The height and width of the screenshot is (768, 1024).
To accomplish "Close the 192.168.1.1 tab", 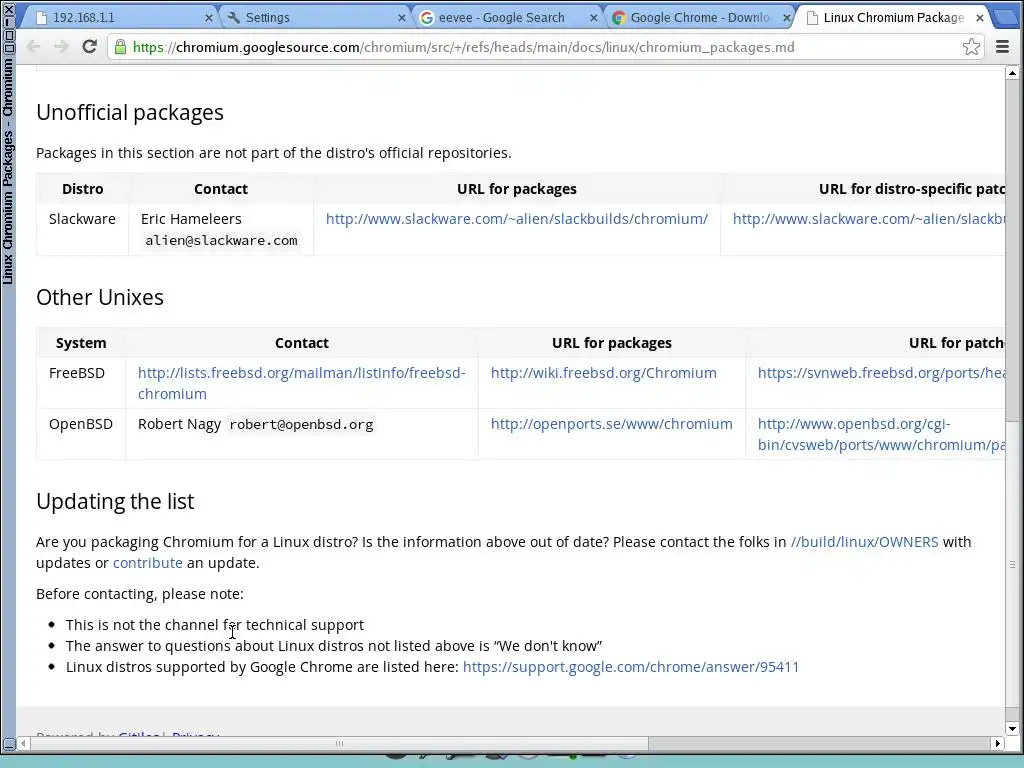I will tap(208, 18).
